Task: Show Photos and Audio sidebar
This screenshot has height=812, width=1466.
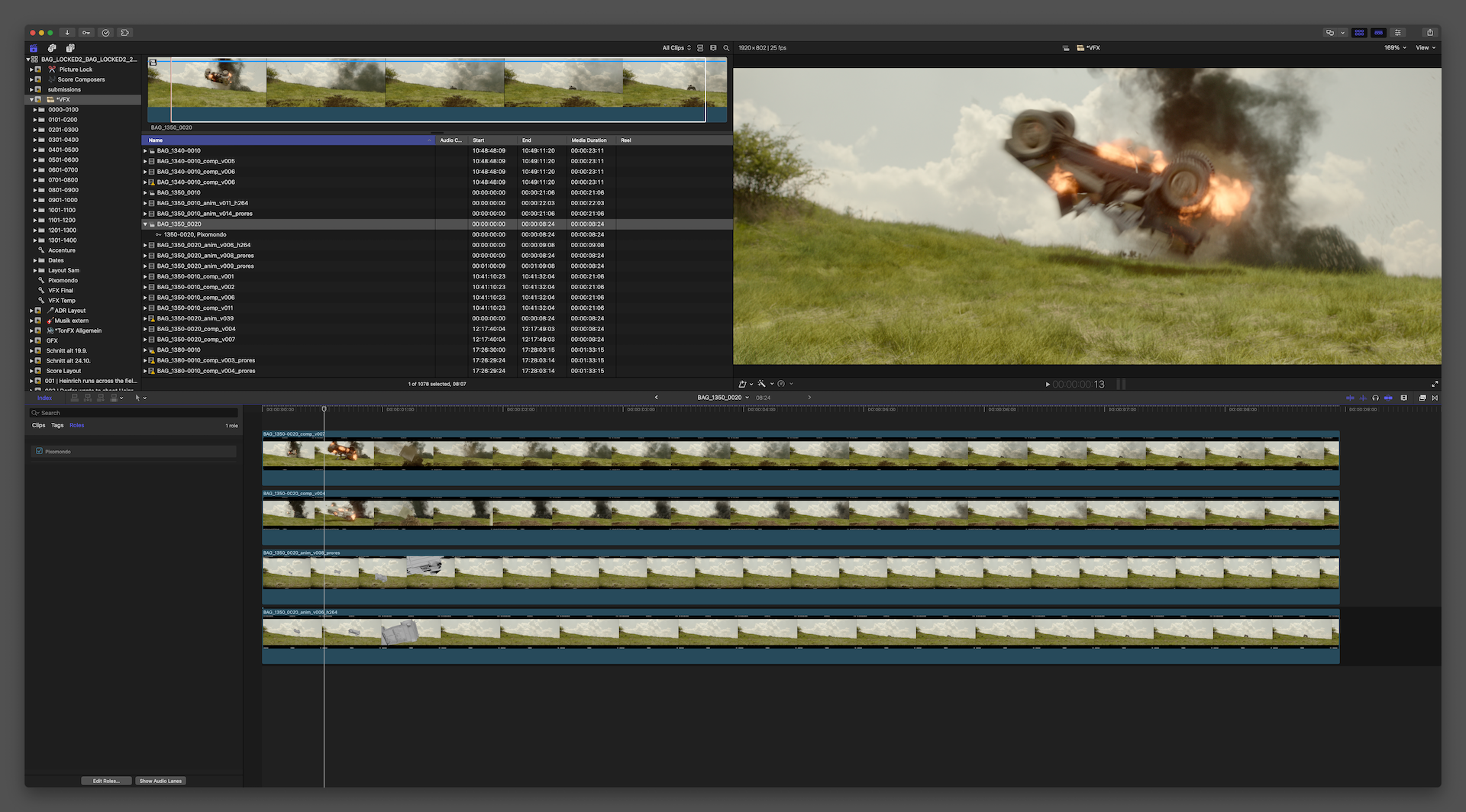Action: (x=52, y=48)
